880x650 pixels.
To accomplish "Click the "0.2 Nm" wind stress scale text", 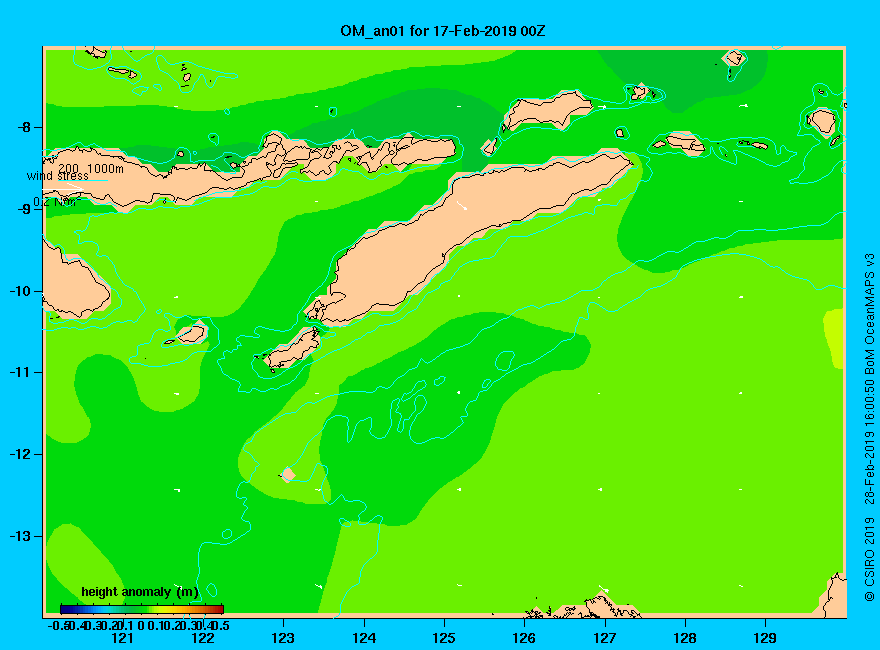I will 57,202.
